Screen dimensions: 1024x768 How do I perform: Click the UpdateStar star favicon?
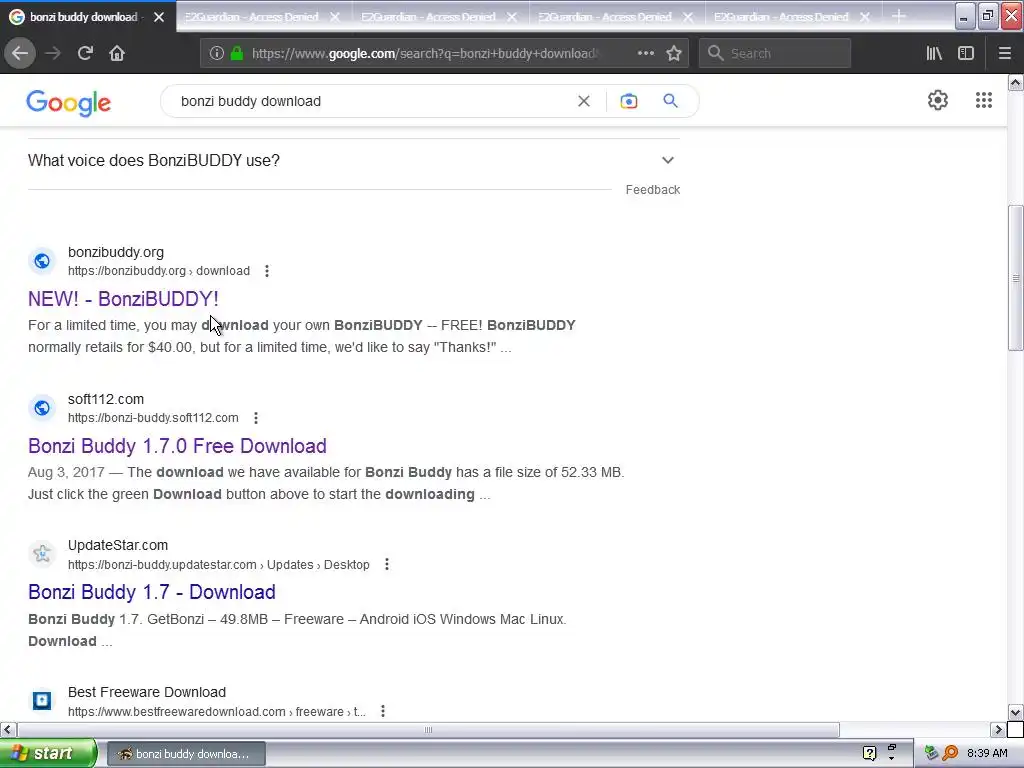pos(42,554)
